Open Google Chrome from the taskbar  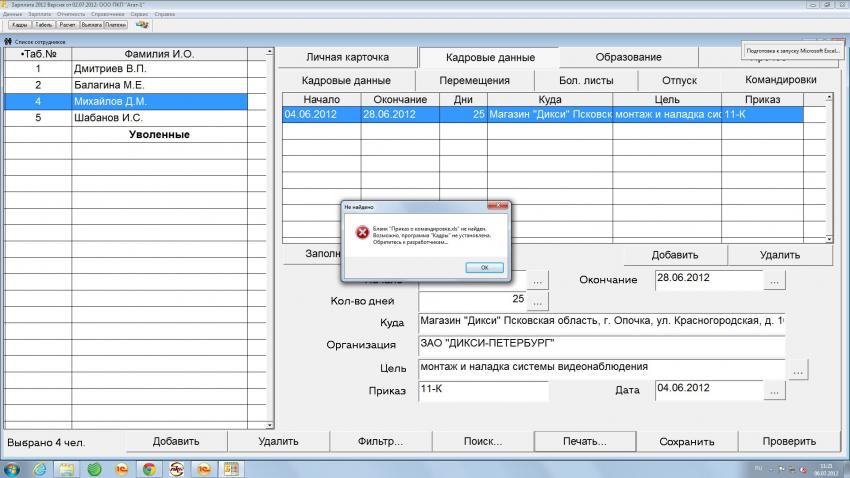point(148,468)
